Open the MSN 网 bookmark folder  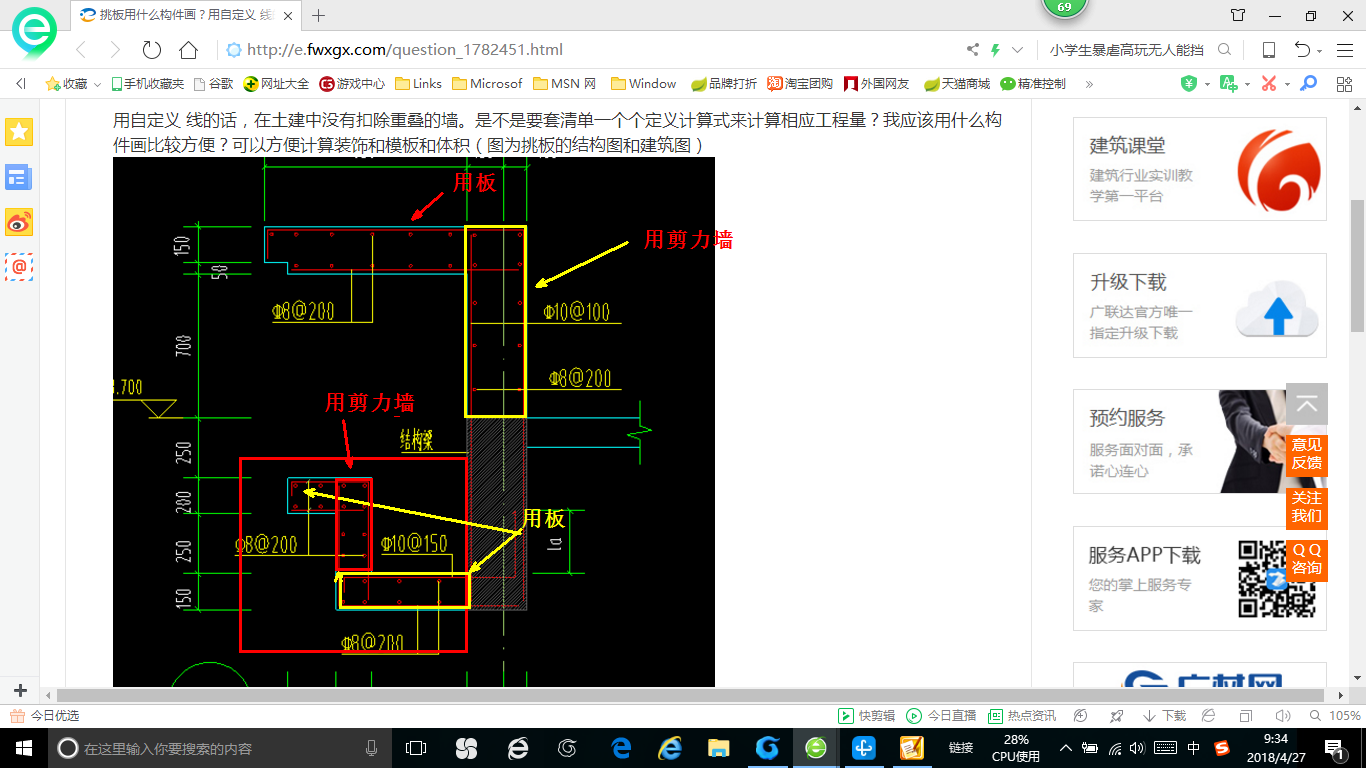565,84
